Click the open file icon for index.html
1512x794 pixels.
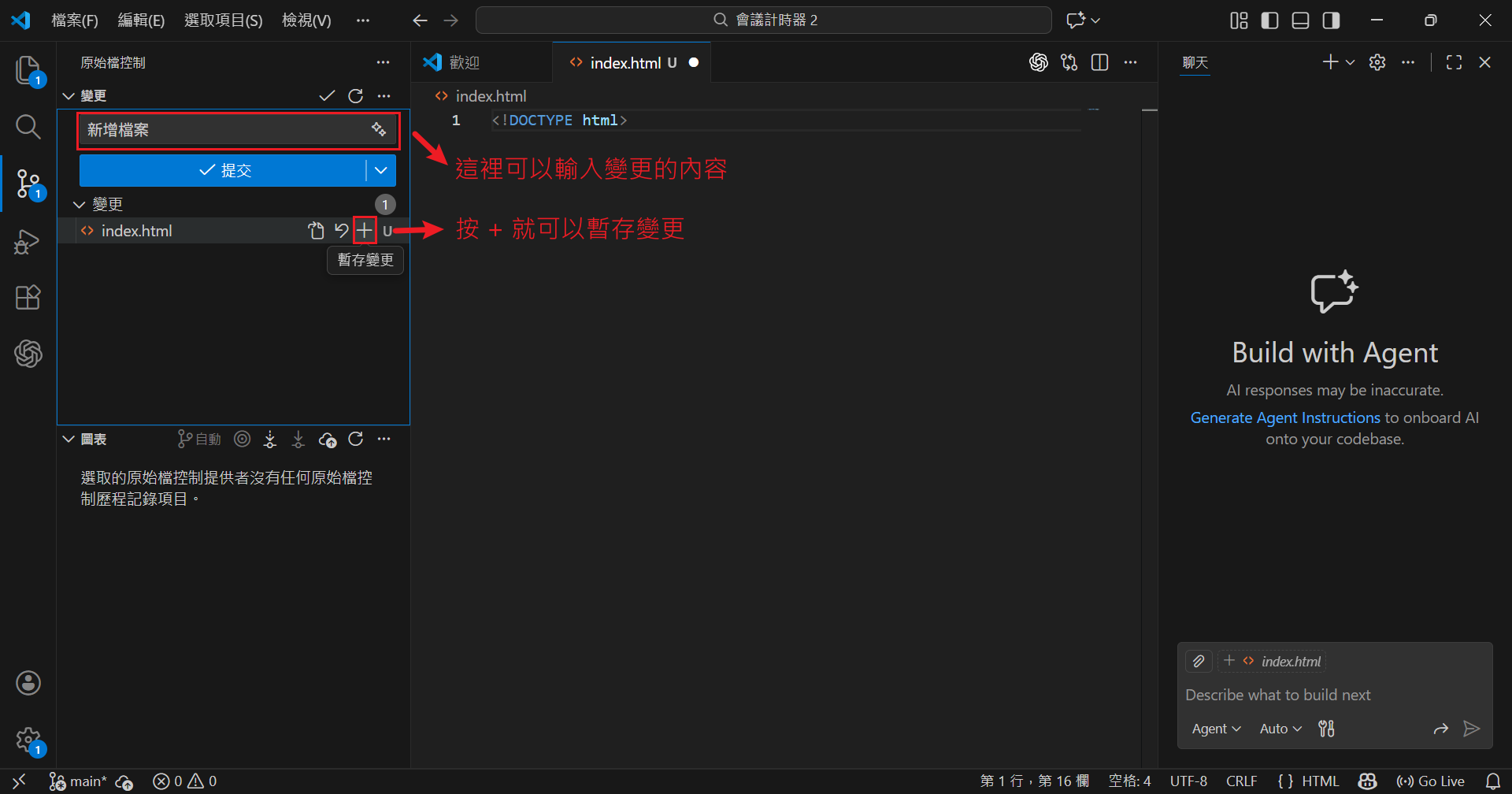click(316, 231)
